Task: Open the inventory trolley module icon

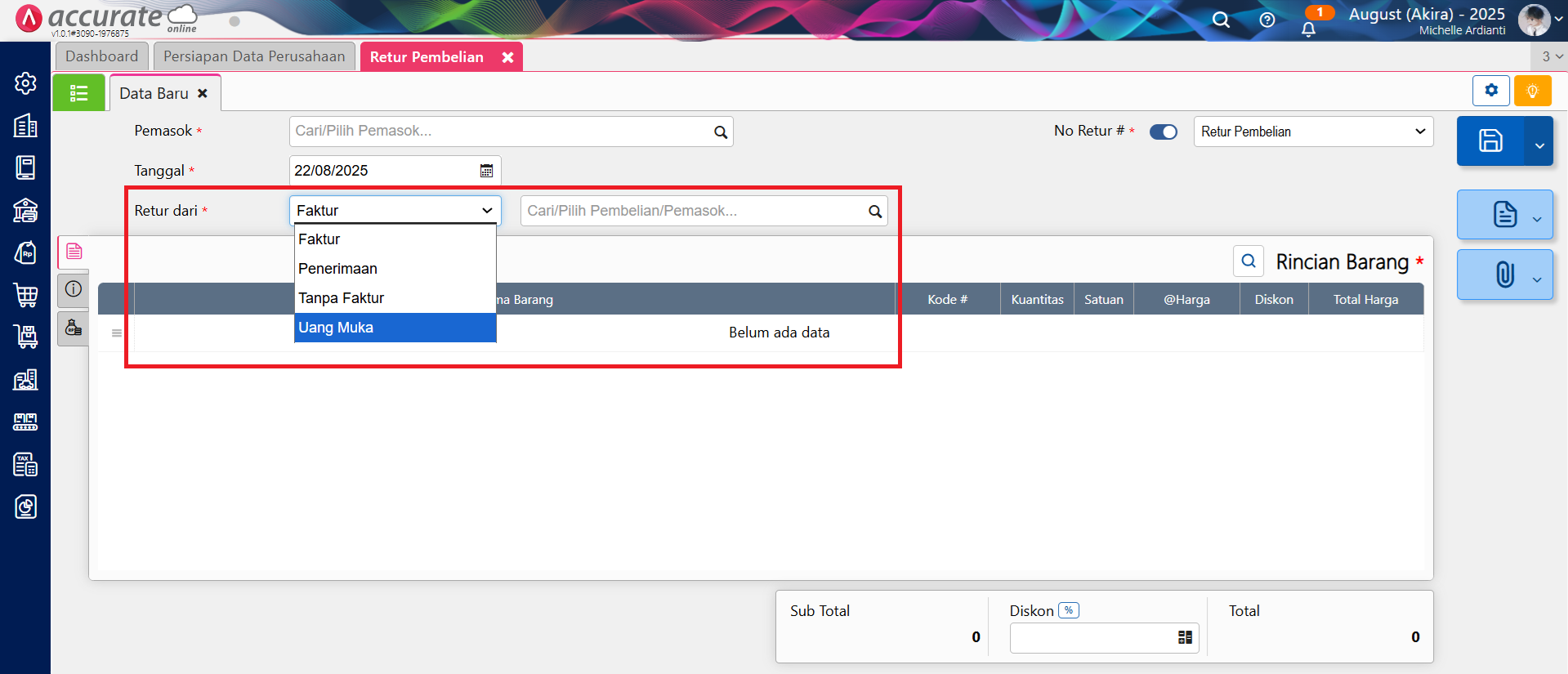Action: click(25, 337)
